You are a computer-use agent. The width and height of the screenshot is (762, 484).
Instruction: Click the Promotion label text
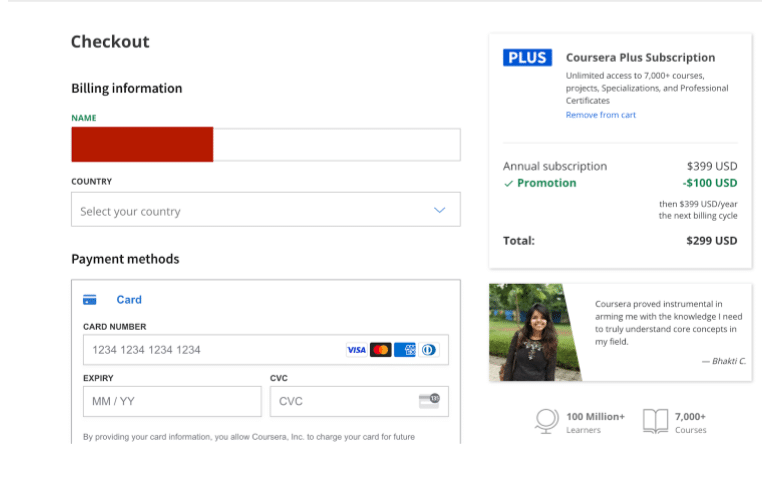547,183
